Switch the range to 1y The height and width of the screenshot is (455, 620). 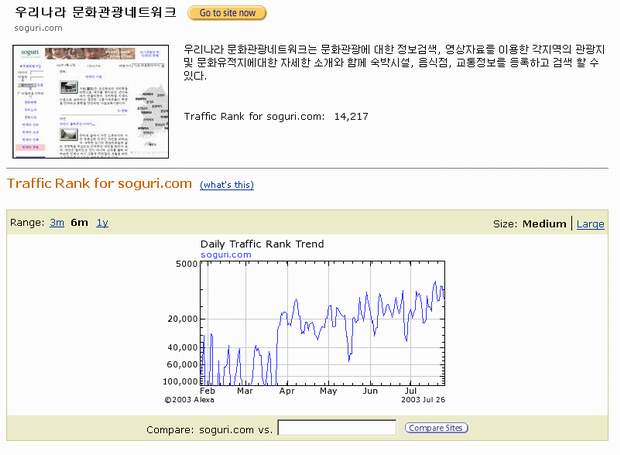(102, 222)
